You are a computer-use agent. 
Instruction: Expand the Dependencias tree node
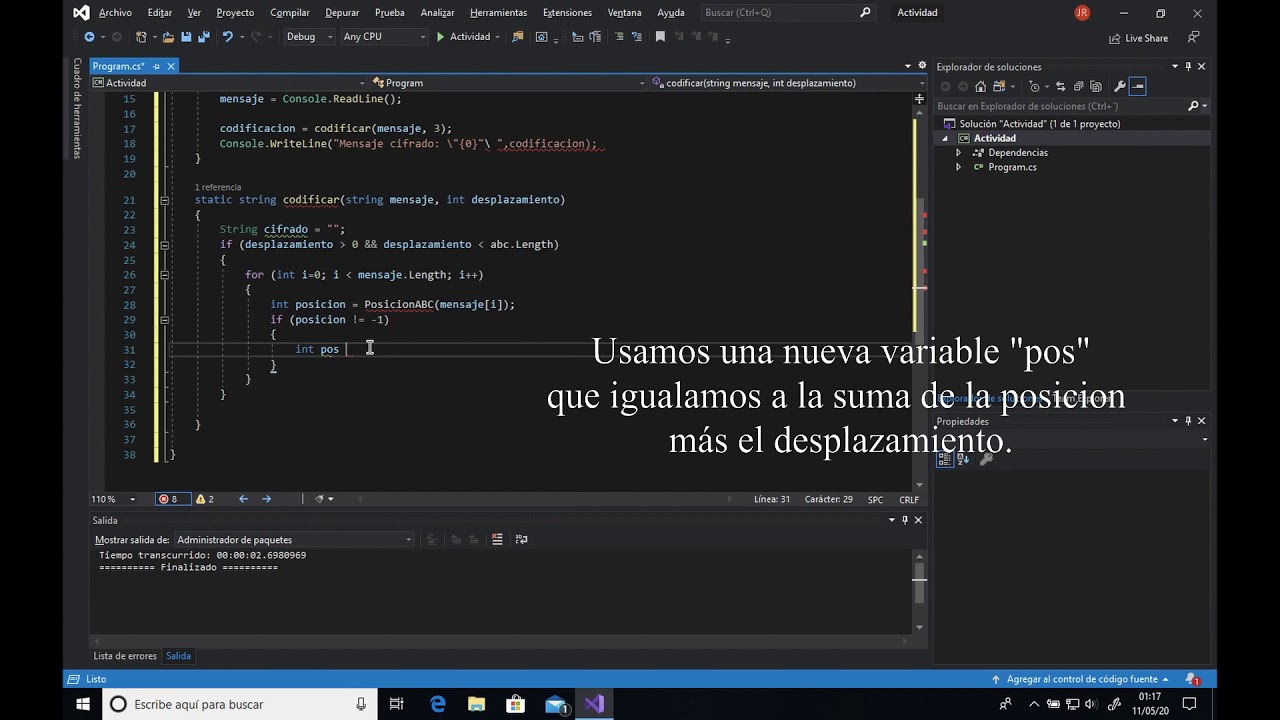pyautogui.click(x=958, y=153)
